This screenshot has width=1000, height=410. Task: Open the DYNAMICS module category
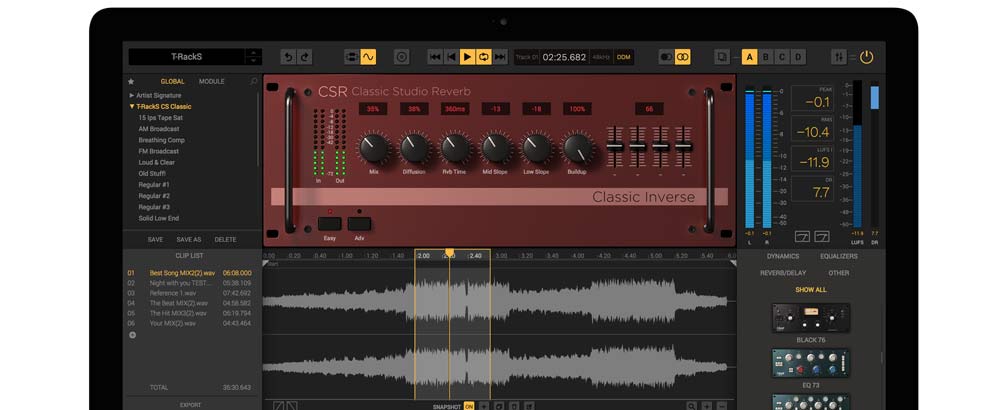click(783, 256)
